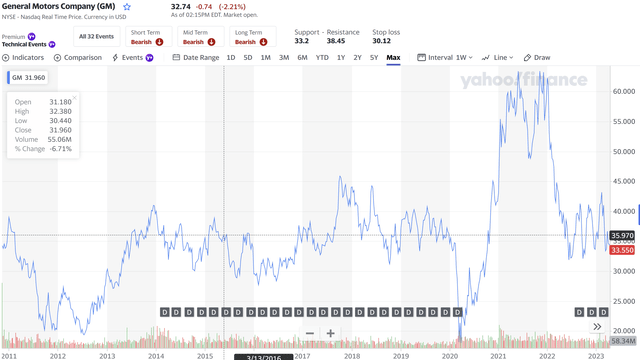The image size is (640, 360).
Task: Click the Volume 55.06M value in tooltip
Action: [59, 140]
